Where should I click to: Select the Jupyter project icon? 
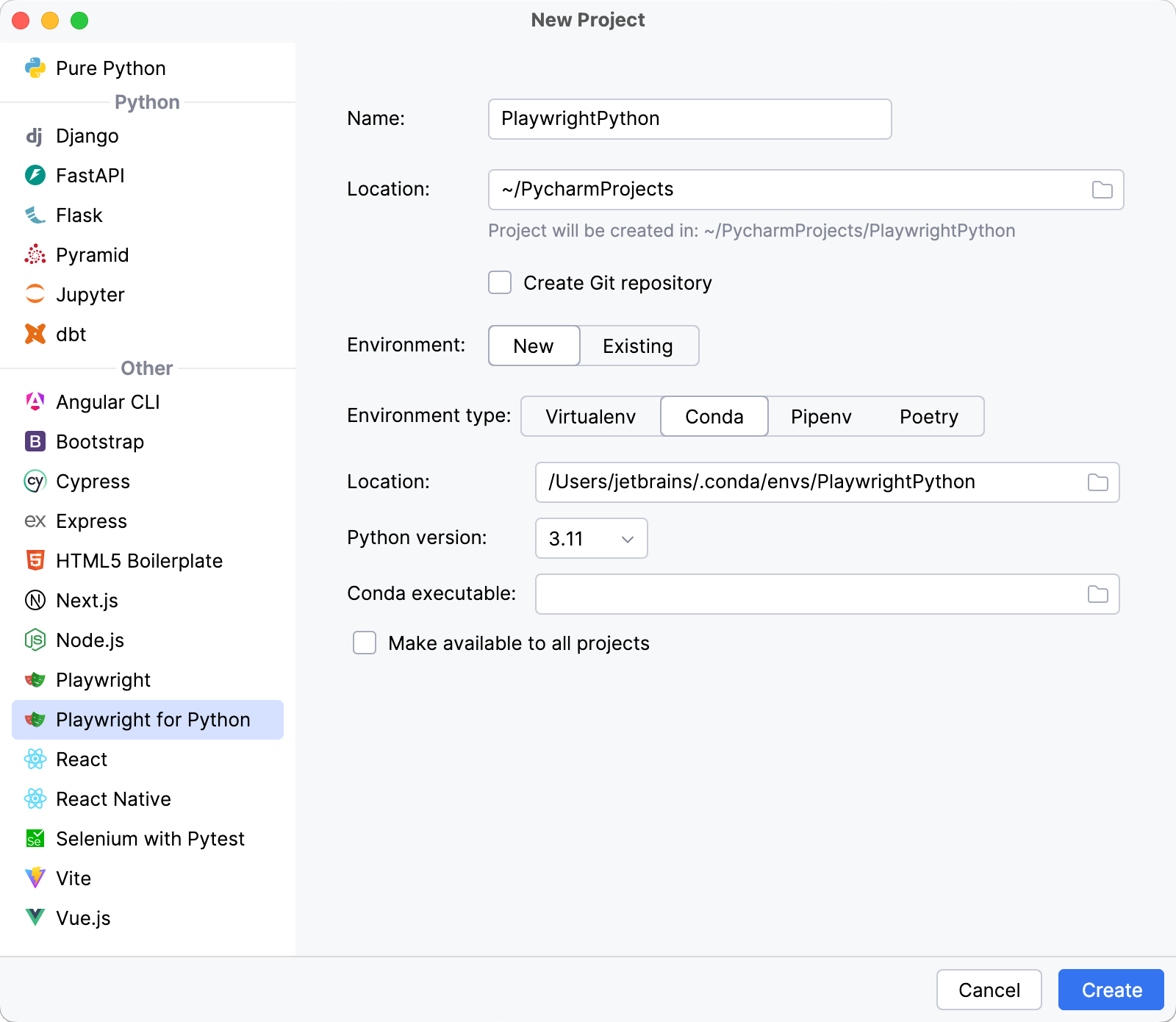pyautogui.click(x=35, y=294)
